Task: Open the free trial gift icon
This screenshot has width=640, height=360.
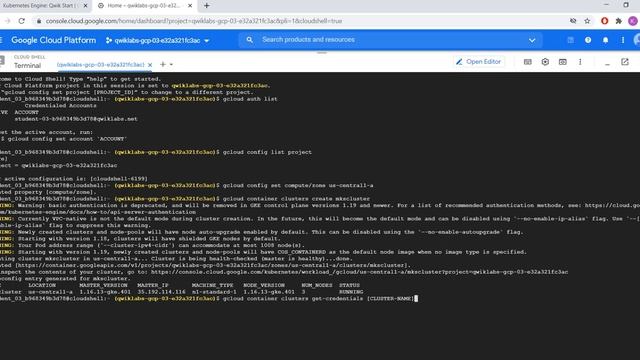Action: pyautogui.click(x=570, y=40)
